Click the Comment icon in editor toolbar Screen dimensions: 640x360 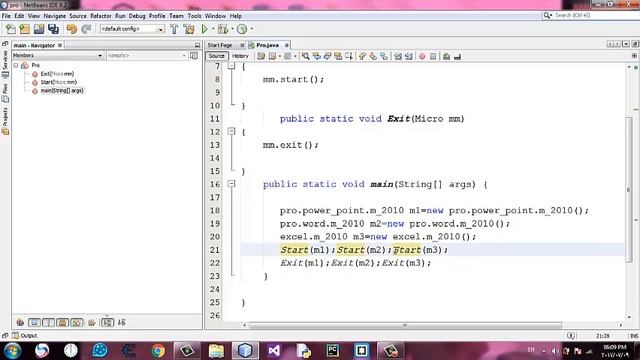coord(446,56)
